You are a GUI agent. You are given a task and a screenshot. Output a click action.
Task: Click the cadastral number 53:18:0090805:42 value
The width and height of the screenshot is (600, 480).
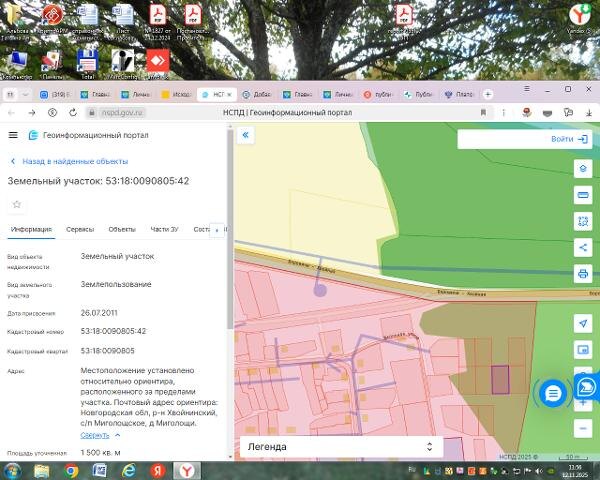(x=113, y=331)
